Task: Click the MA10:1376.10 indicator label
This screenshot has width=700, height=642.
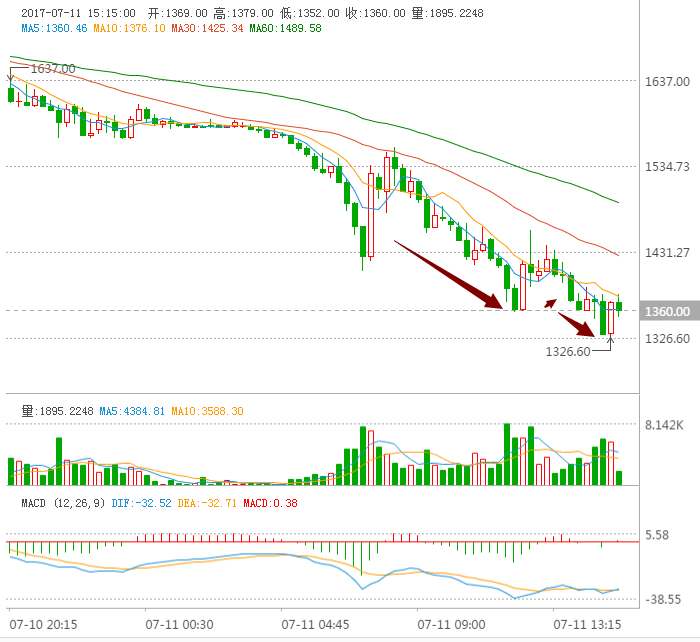Action: pos(129,29)
